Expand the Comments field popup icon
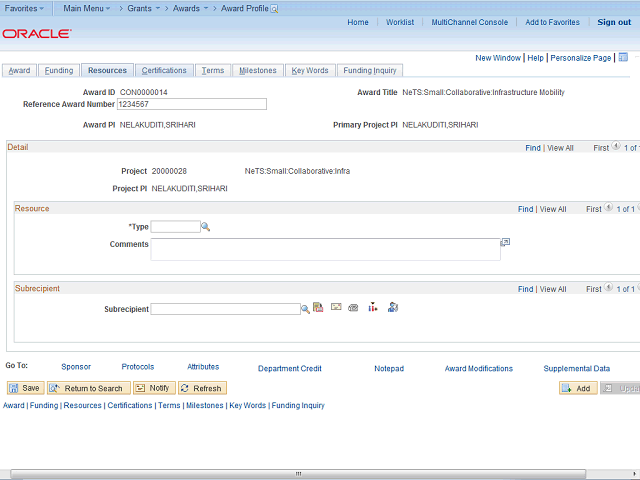The height and width of the screenshot is (480, 640). (x=505, y=242)
